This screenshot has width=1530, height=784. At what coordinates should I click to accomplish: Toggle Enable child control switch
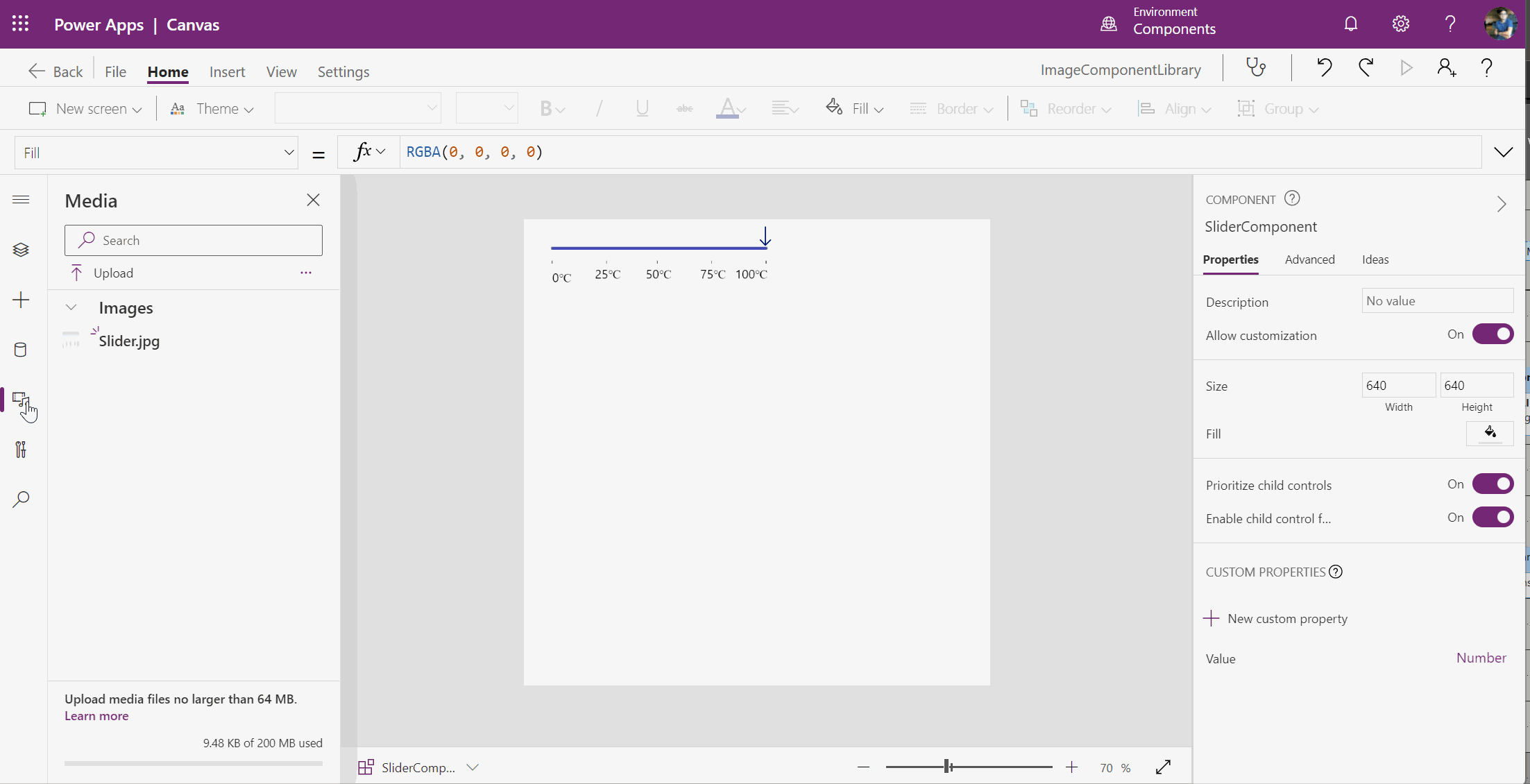pos(1493,517)
